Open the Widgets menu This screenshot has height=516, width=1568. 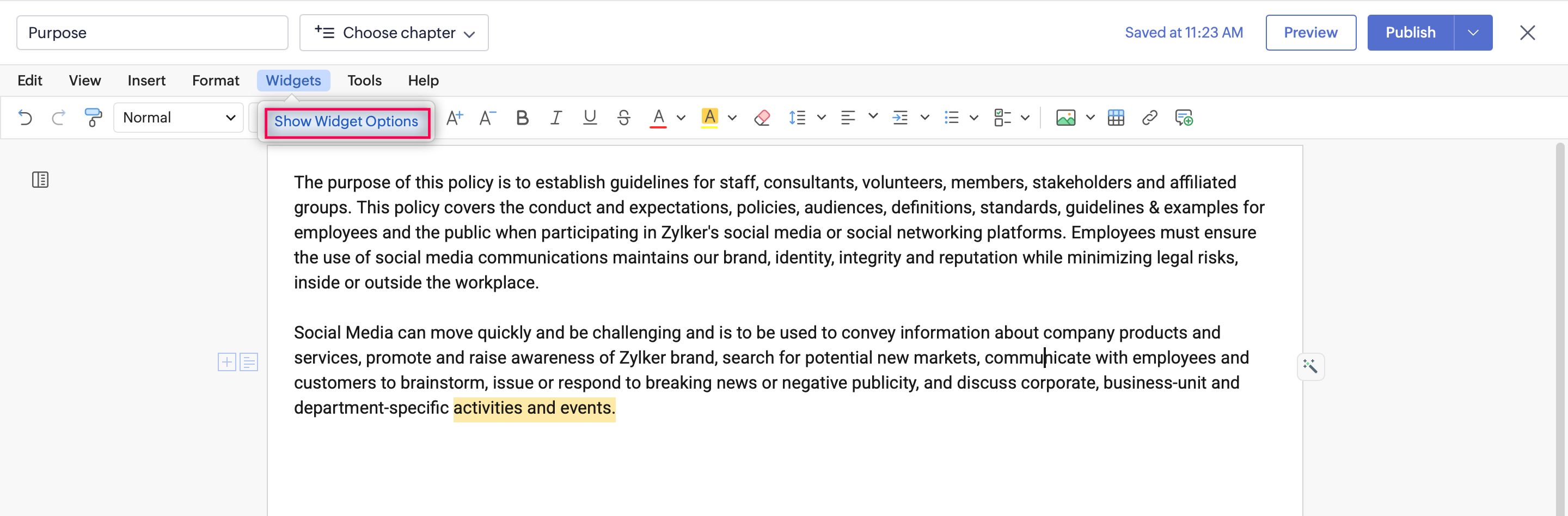(293, 81)
